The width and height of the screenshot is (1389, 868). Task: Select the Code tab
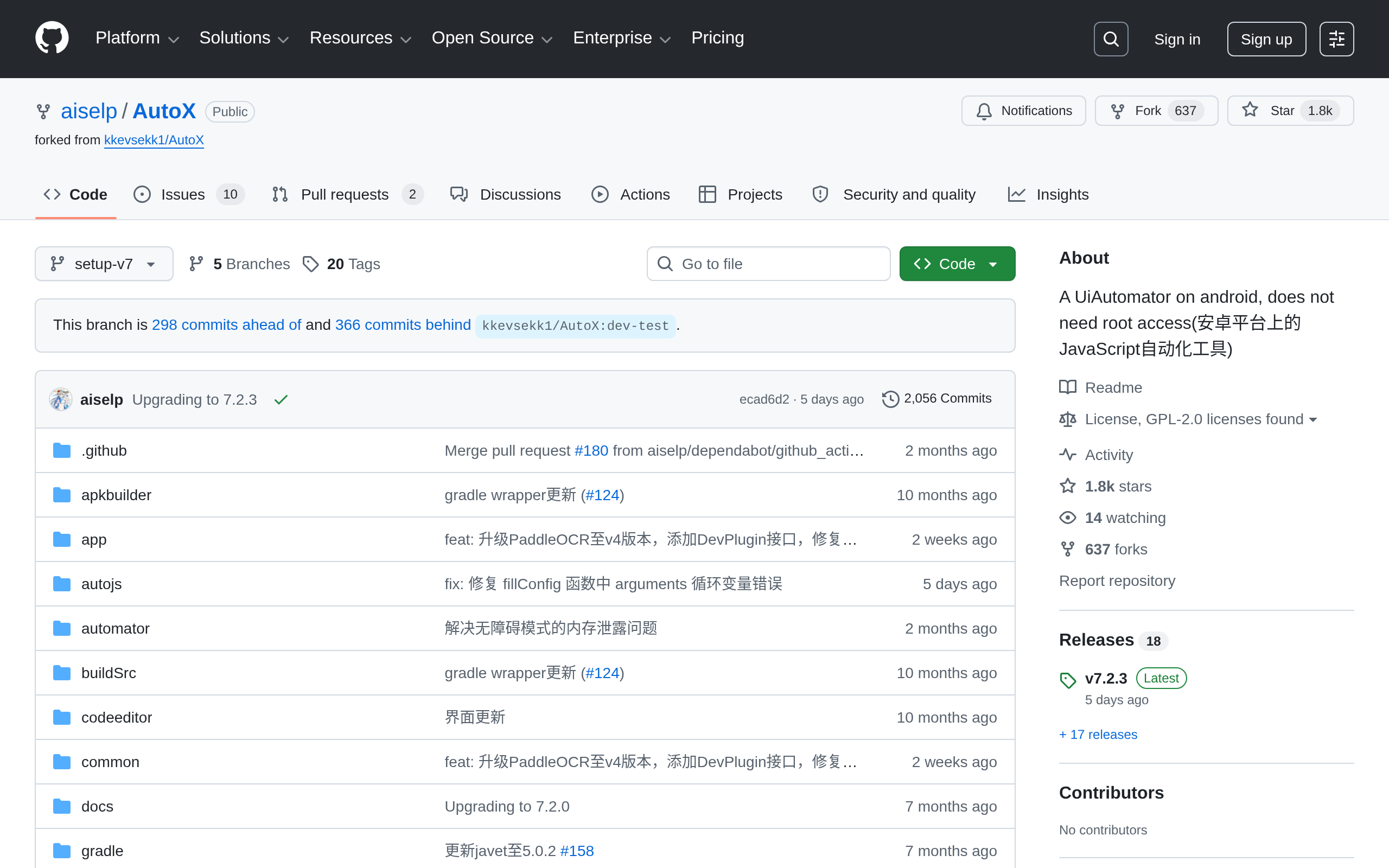click(x=75, y=195)
